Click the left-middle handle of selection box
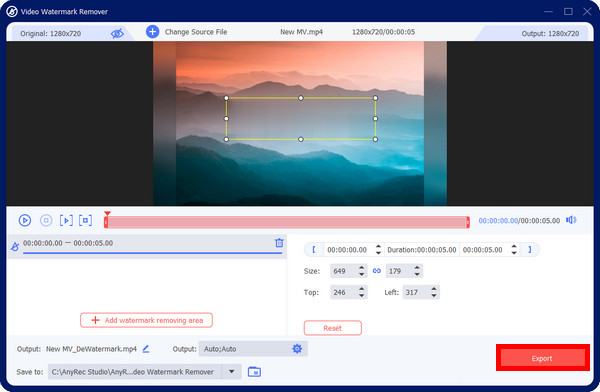This screenshot has height=392, width=600. pos(226,119)
